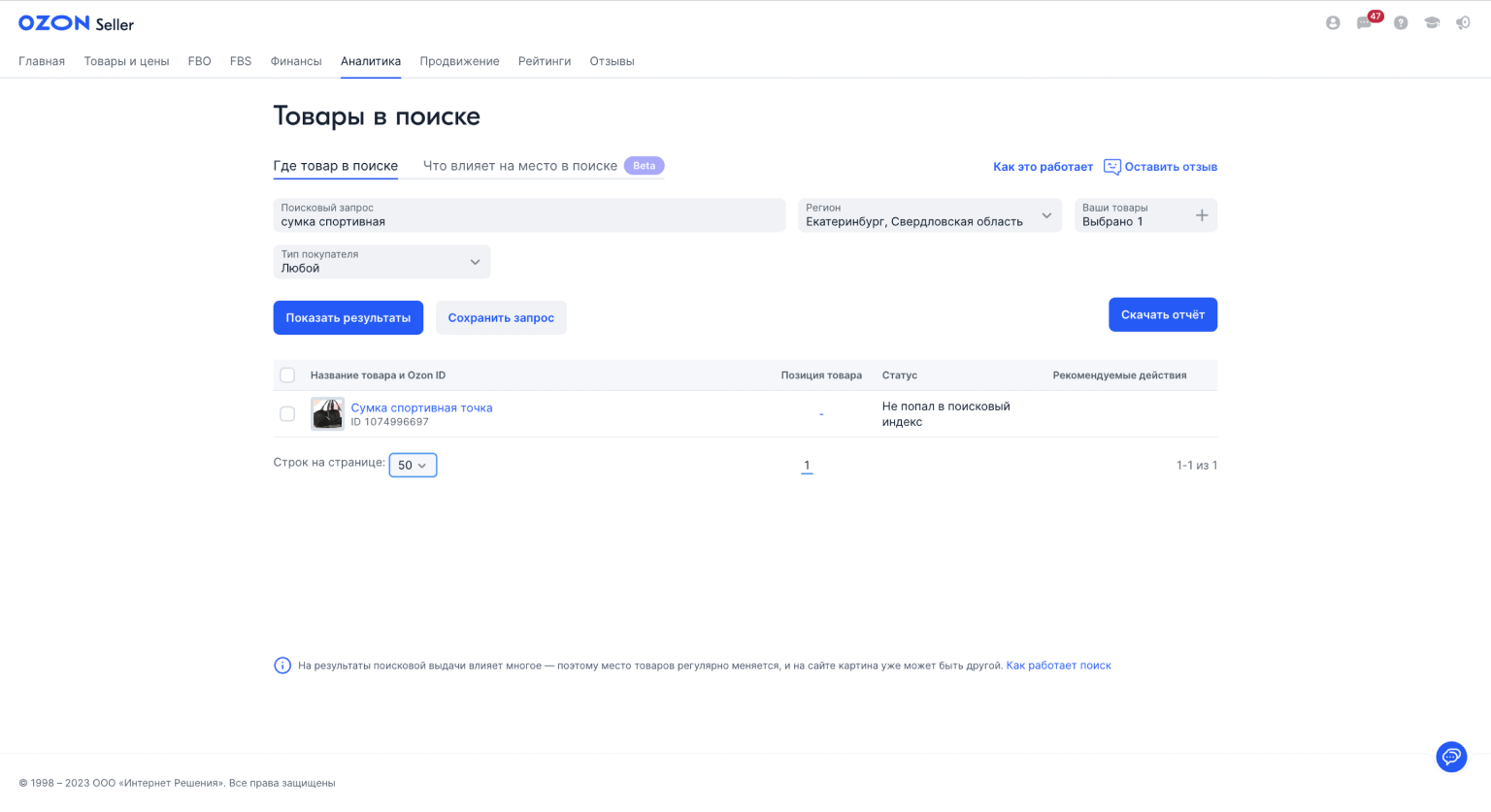Open the Сумка спортивная точка product link
Image resolution: width=1491 pixels, height=812 pixels.
[x=421, y=407]
